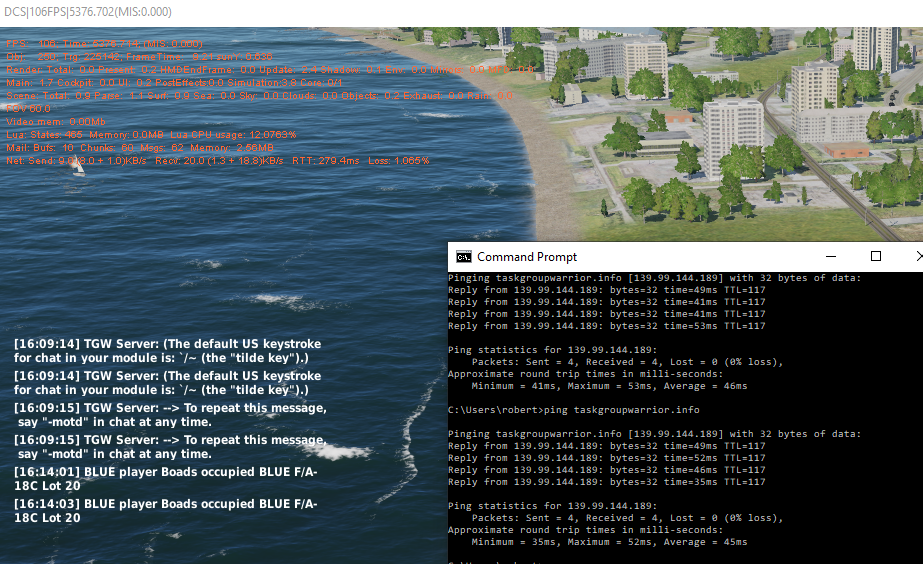
Task: Click the 16:14:01 Boads occupied chat message
Action: coord(165,479)
